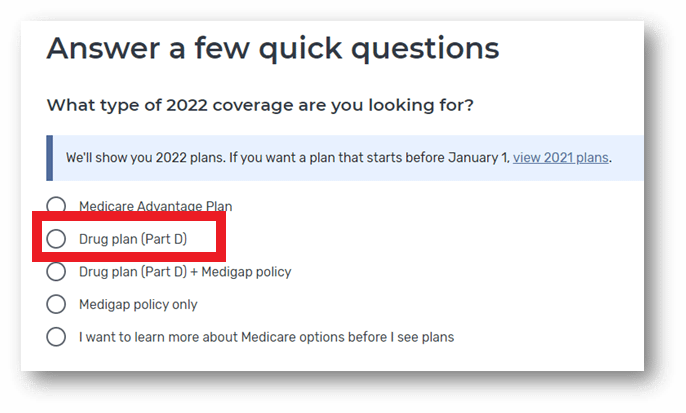Click the blue accent bar of info banner
The image size is (686, 413).
pos(49,158)
